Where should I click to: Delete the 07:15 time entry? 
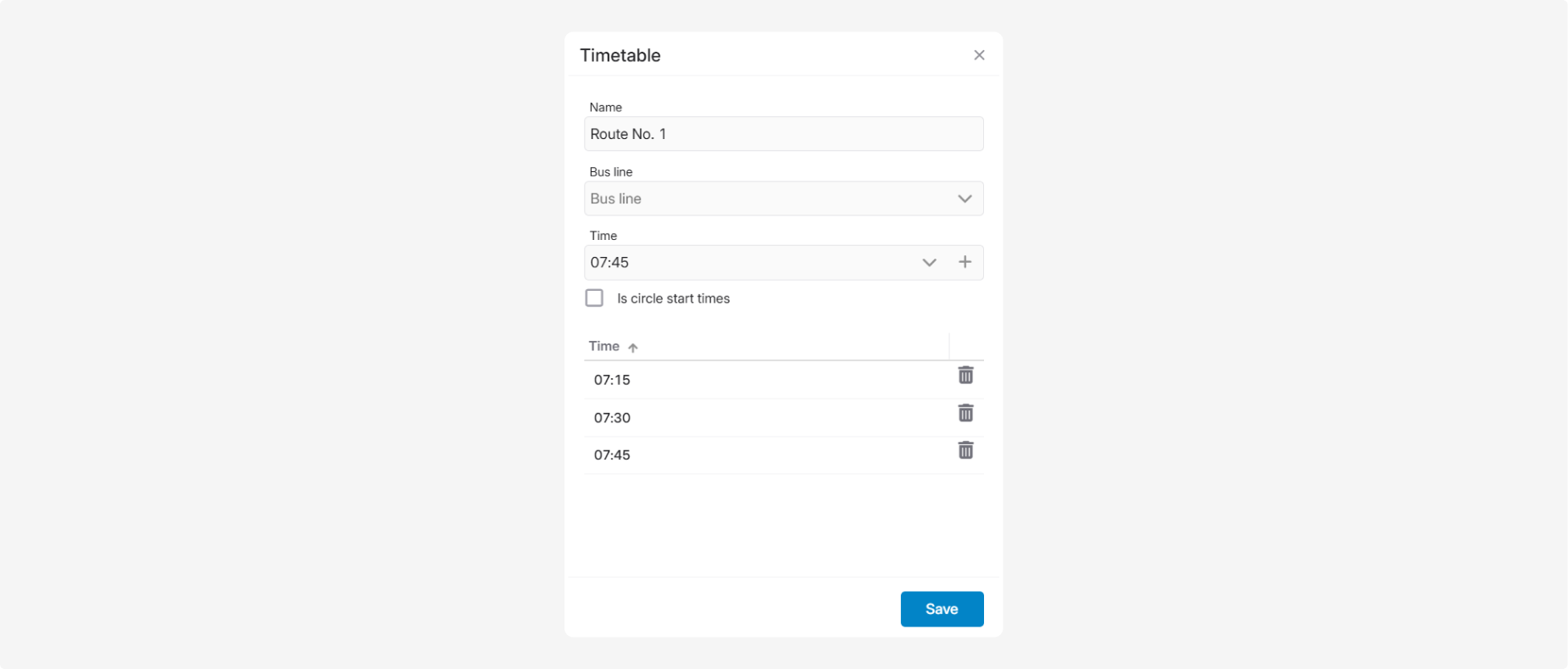[965, 375]
